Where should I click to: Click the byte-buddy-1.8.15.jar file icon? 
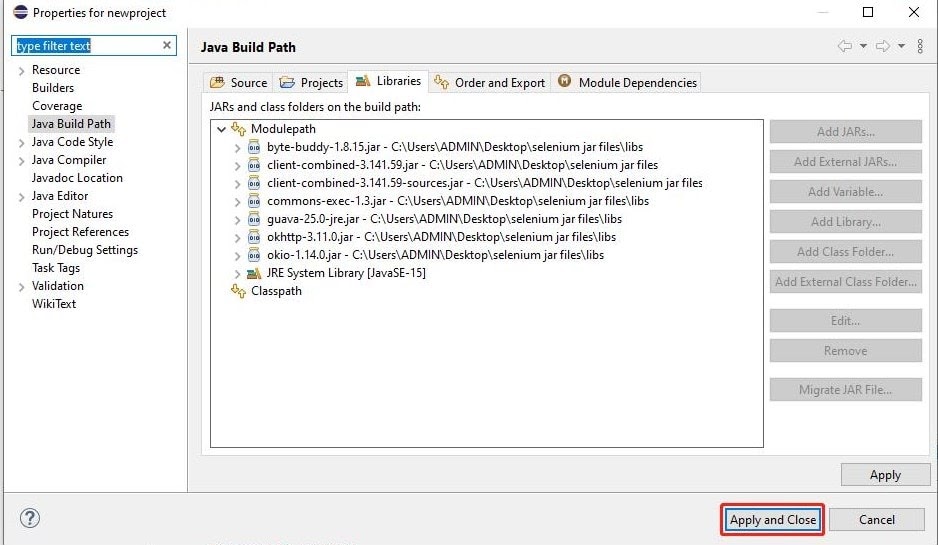(254, 147)
